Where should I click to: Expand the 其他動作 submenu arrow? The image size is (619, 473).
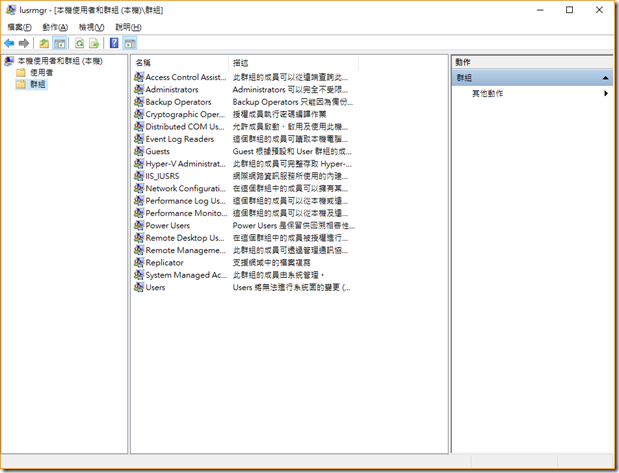point(606,93)
